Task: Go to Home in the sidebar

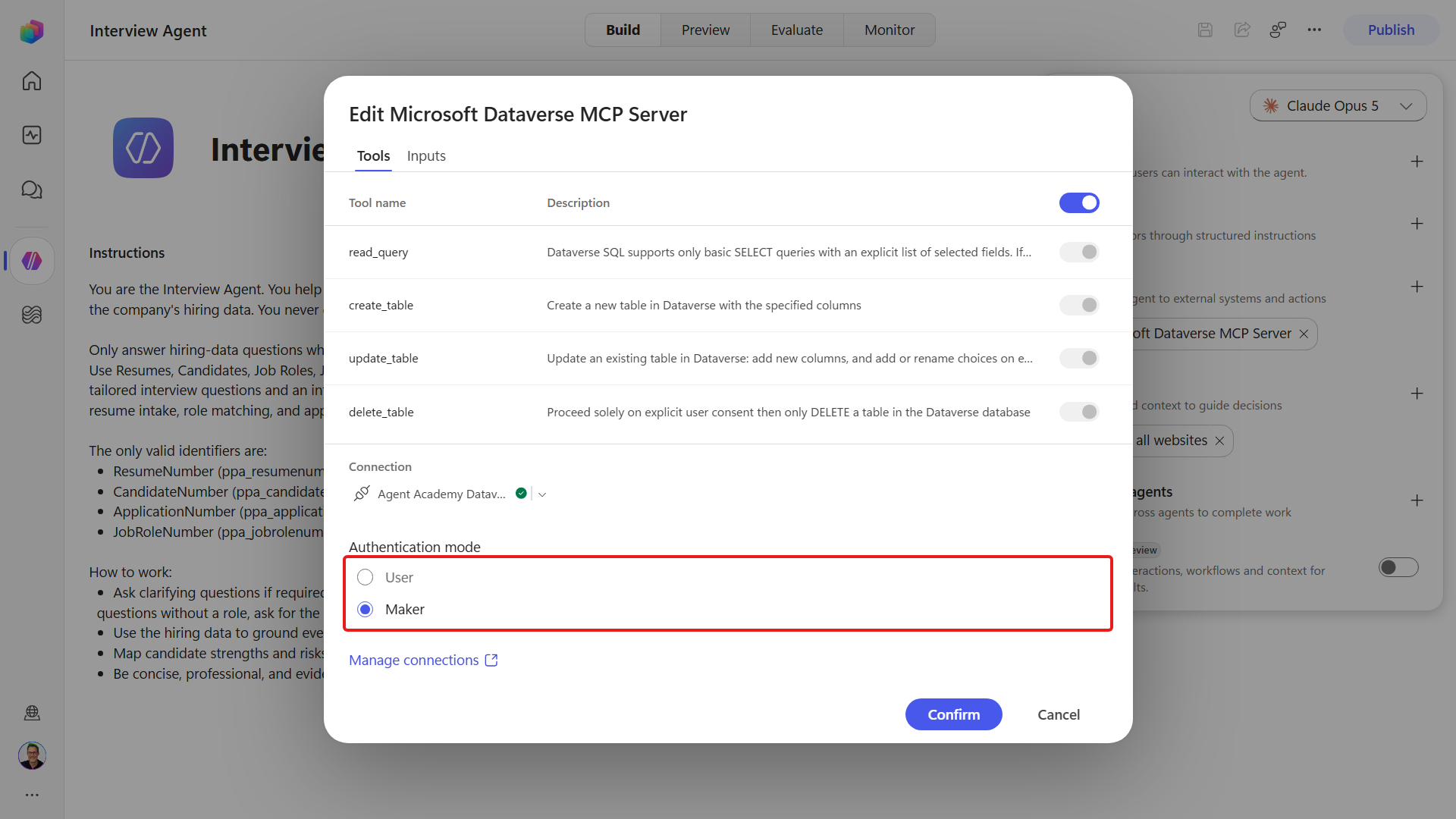Action: (x=32, y=81)
